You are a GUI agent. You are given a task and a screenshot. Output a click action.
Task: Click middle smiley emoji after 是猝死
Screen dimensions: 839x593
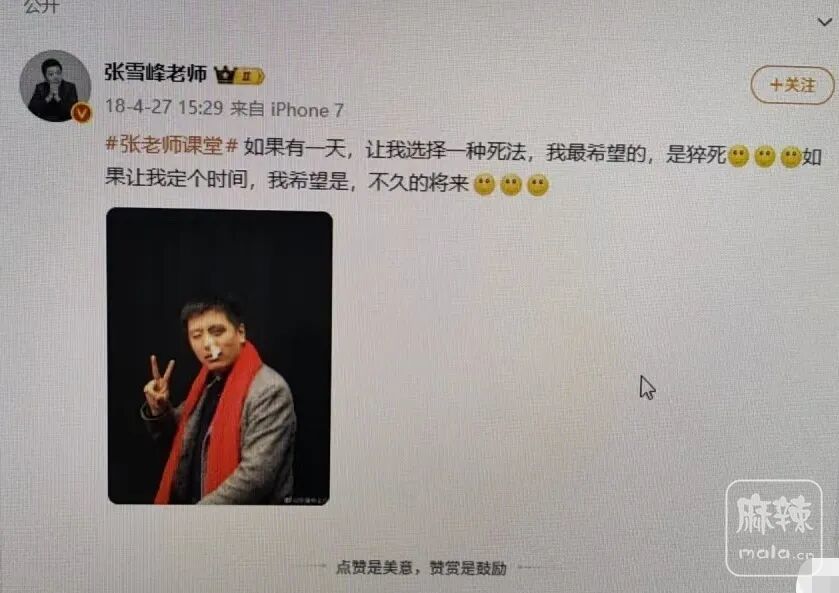tap(765, 157)
